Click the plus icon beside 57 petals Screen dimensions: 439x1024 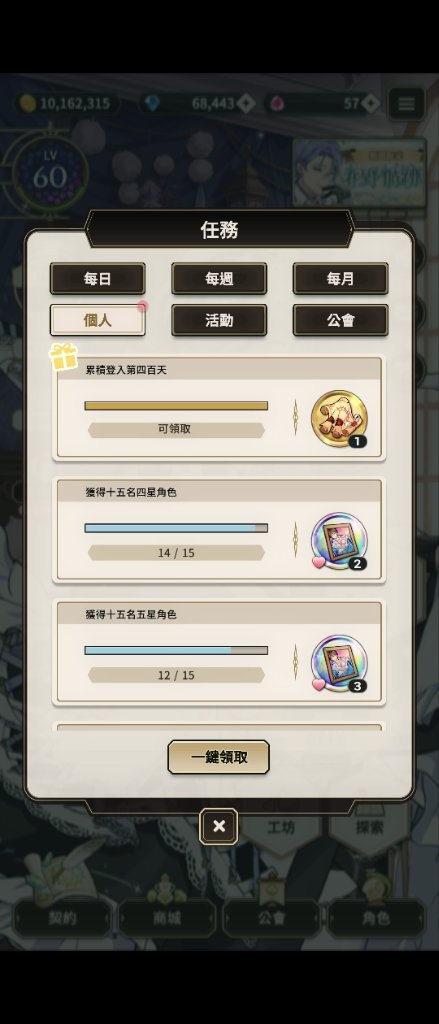click(x=370, y=103)
